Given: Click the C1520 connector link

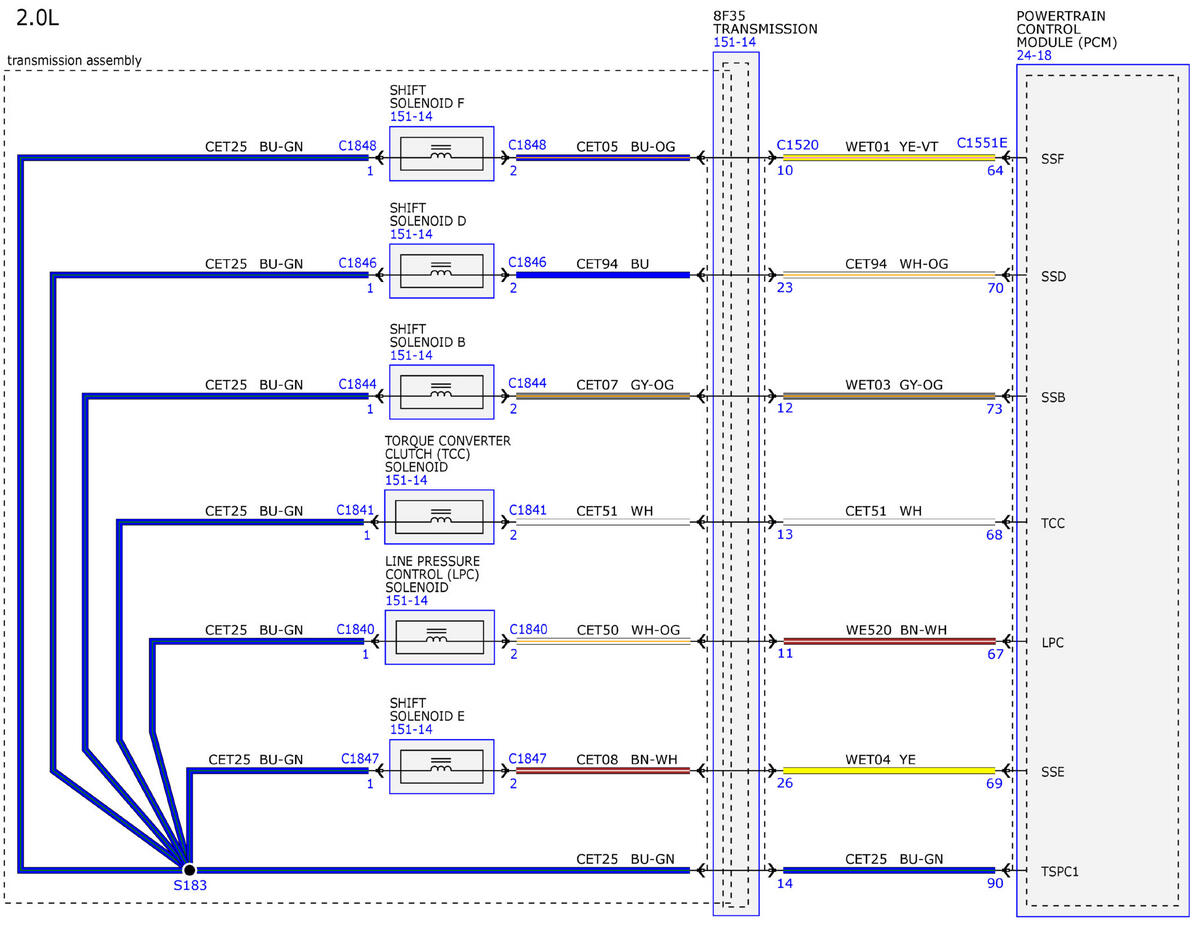Looking at the screenshot, I should [797, 145].
